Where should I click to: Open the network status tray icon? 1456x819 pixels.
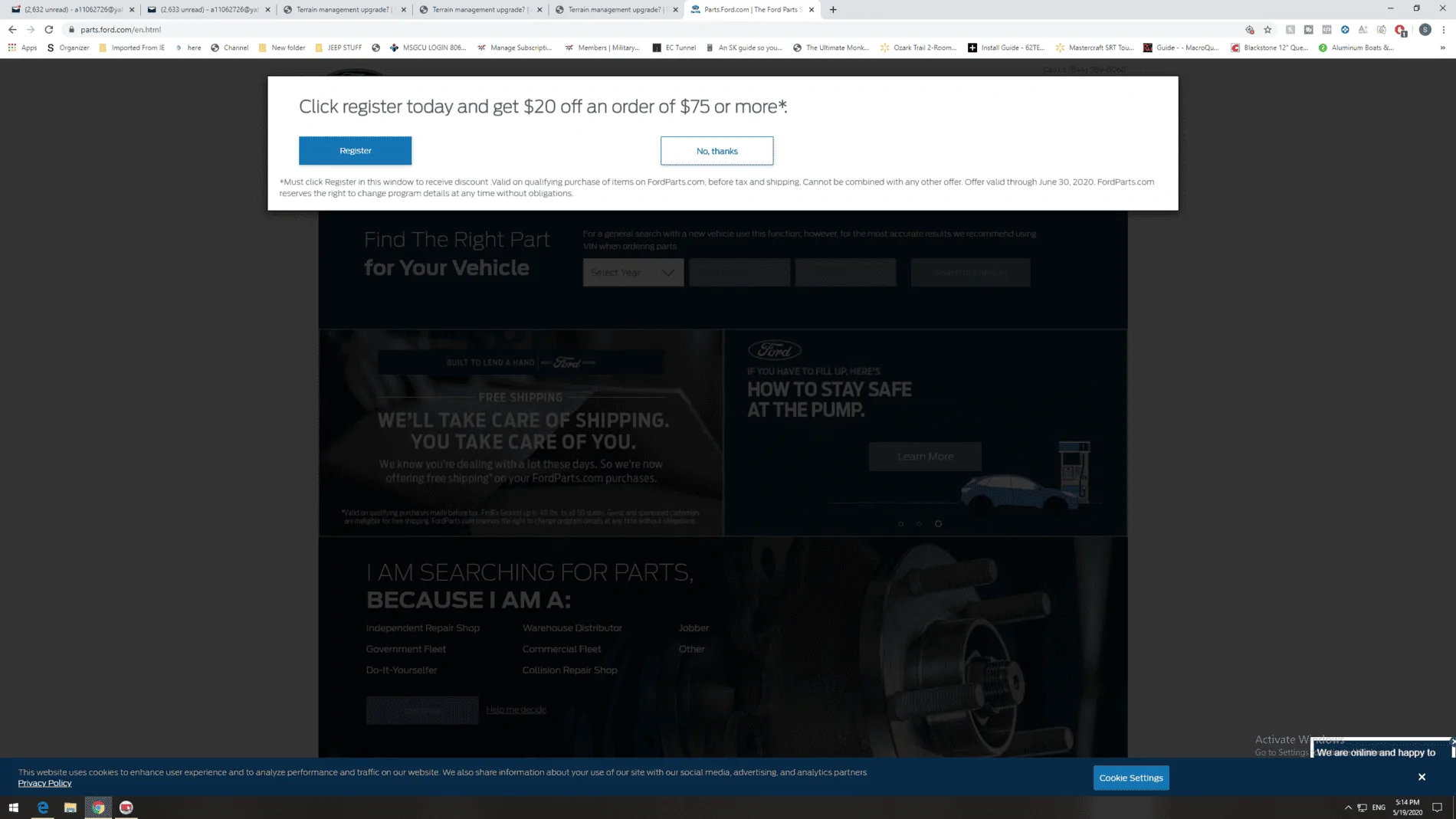(1363, 808)
